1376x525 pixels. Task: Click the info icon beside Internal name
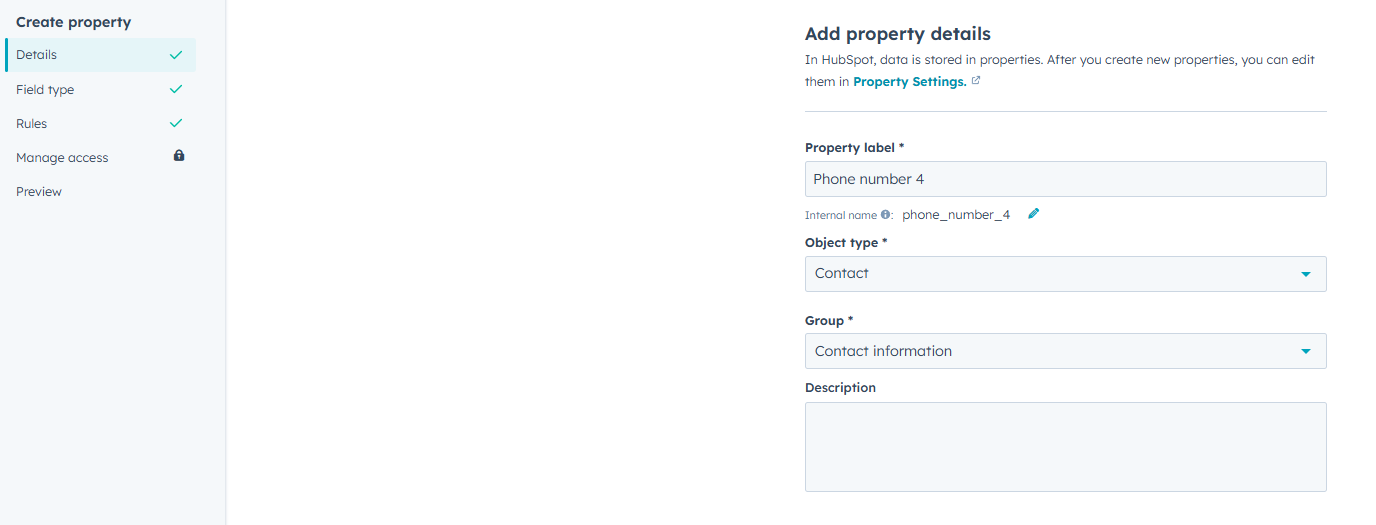click(x=886, y=214)
